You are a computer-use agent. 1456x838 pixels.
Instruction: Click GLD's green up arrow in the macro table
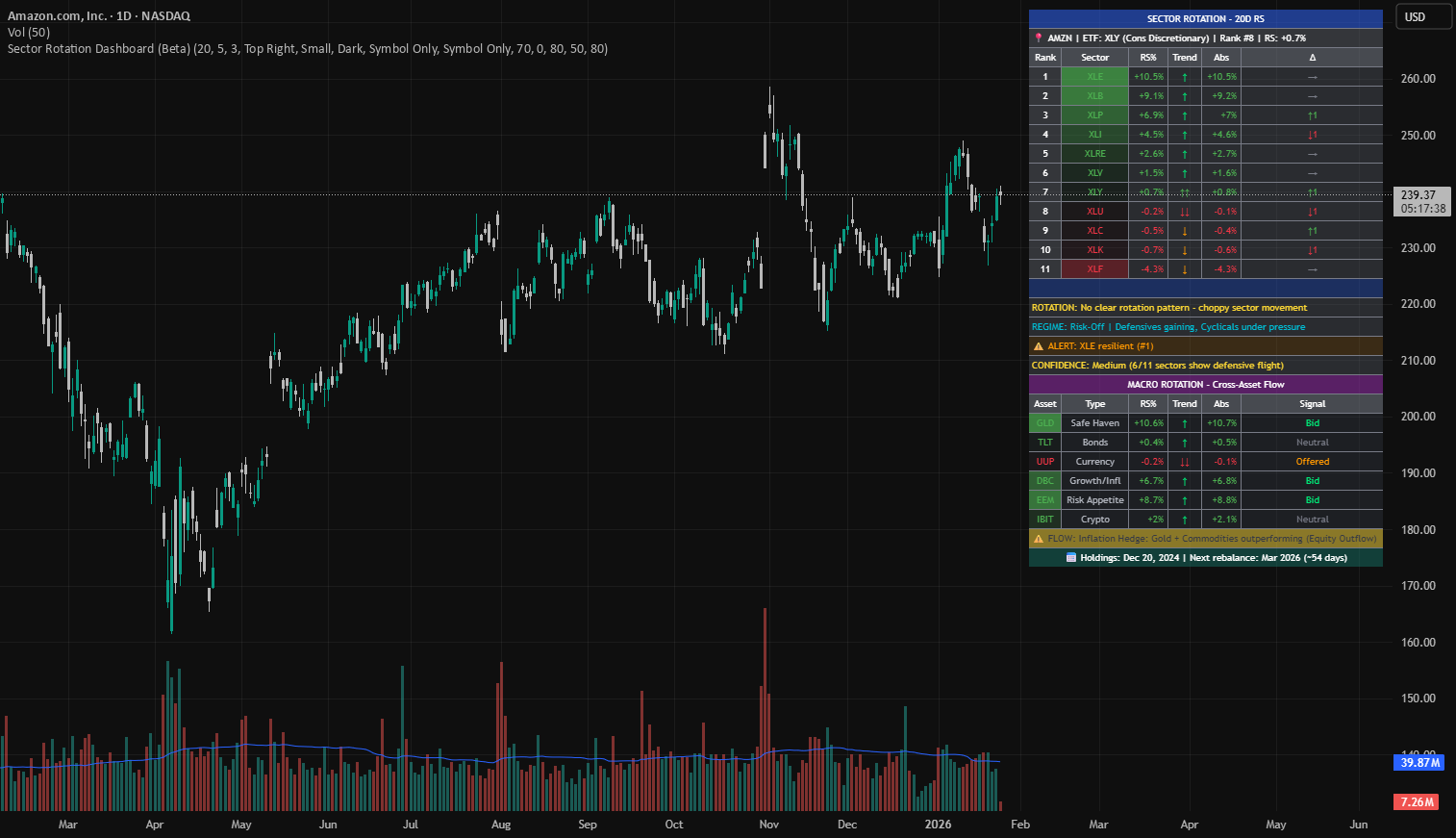point(1184,422)
